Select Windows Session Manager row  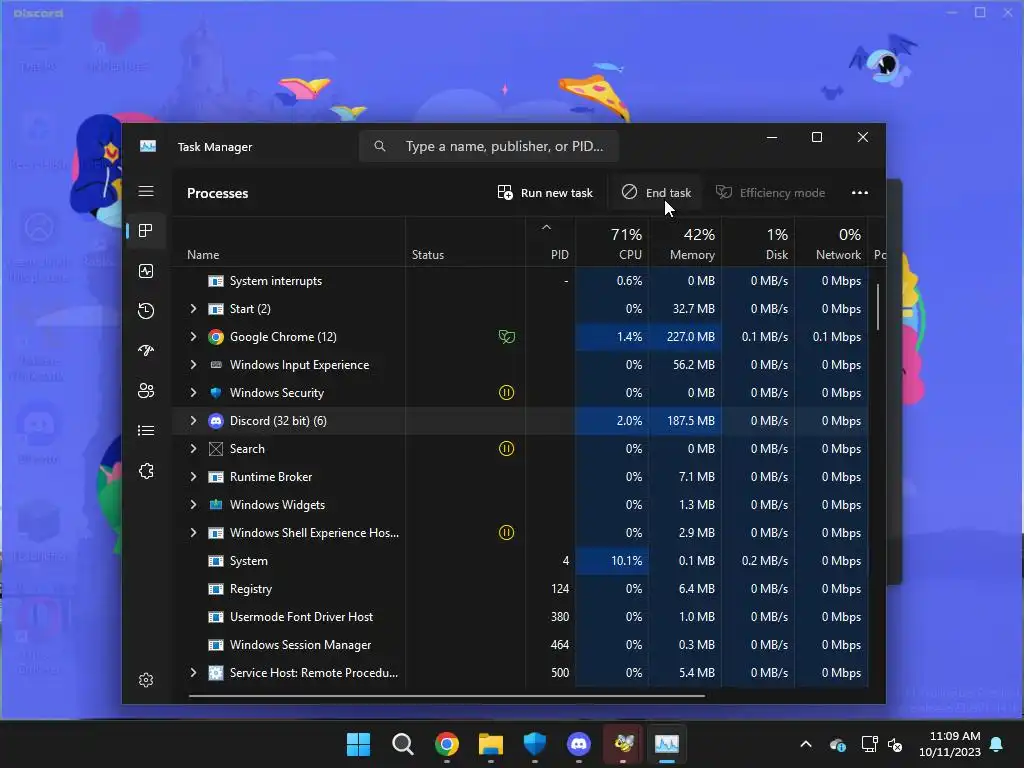tap(520, 645)
